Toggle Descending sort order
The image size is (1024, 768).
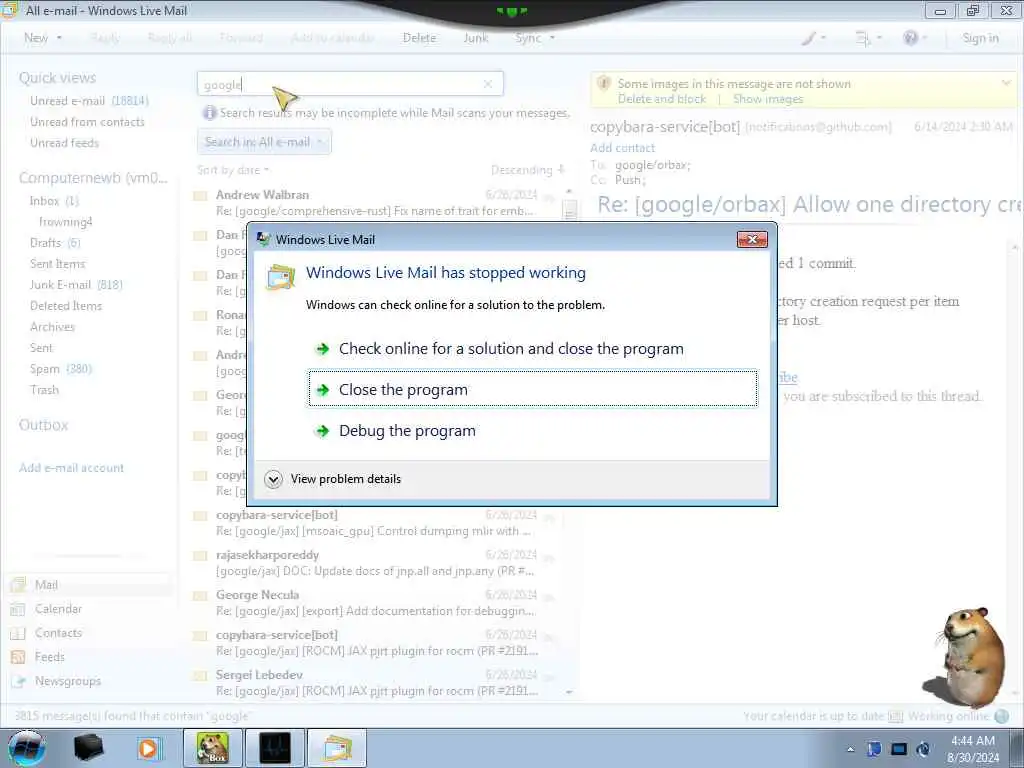point(528,170)
